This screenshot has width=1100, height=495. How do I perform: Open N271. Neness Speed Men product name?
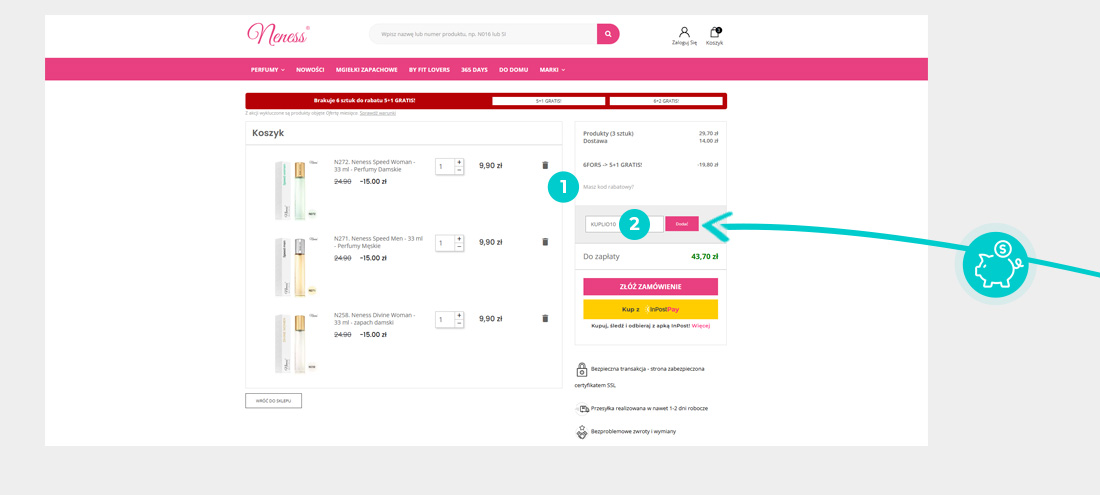[378, 242]
